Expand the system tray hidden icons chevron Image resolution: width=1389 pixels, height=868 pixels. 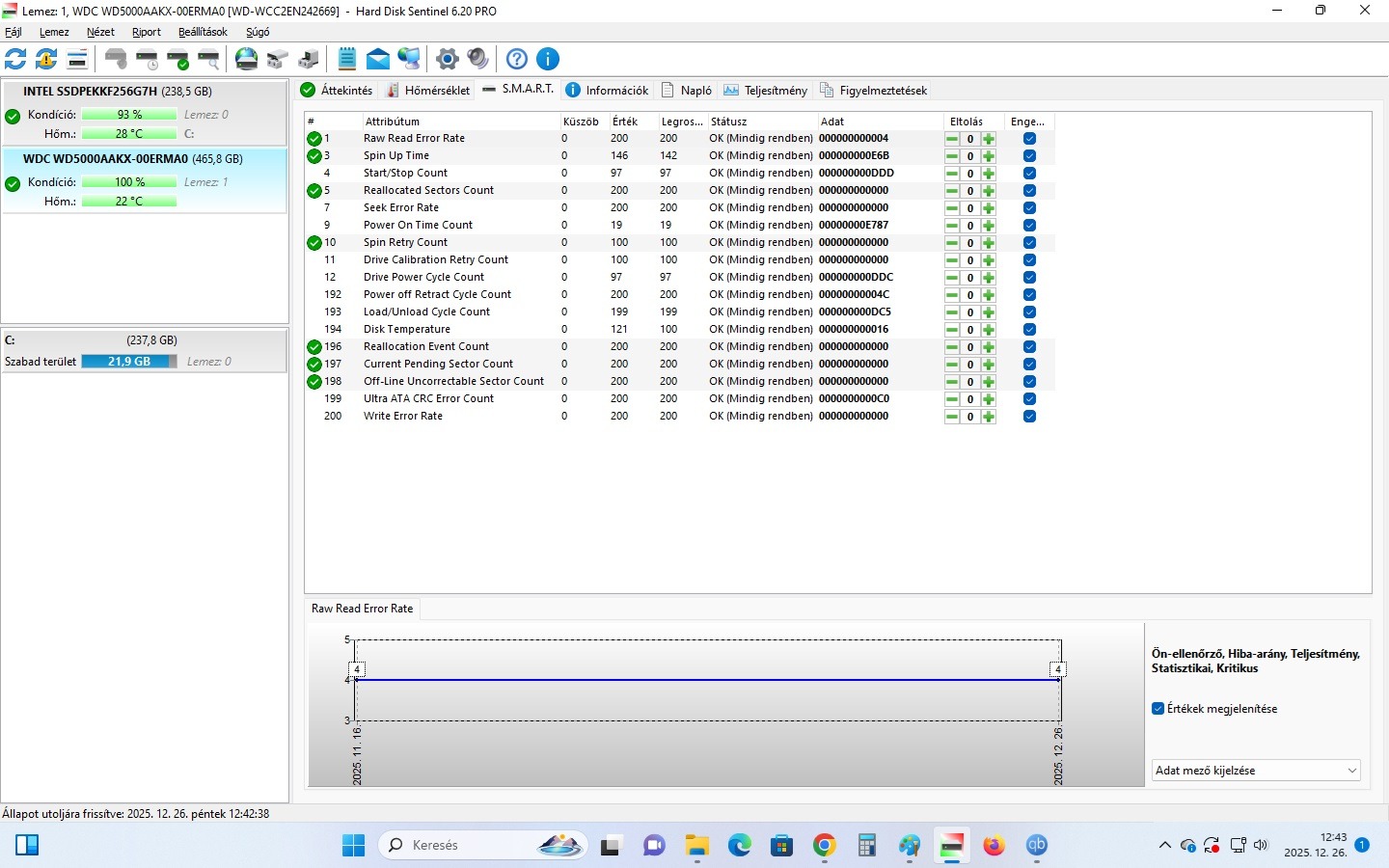[x=1165, y=846]
